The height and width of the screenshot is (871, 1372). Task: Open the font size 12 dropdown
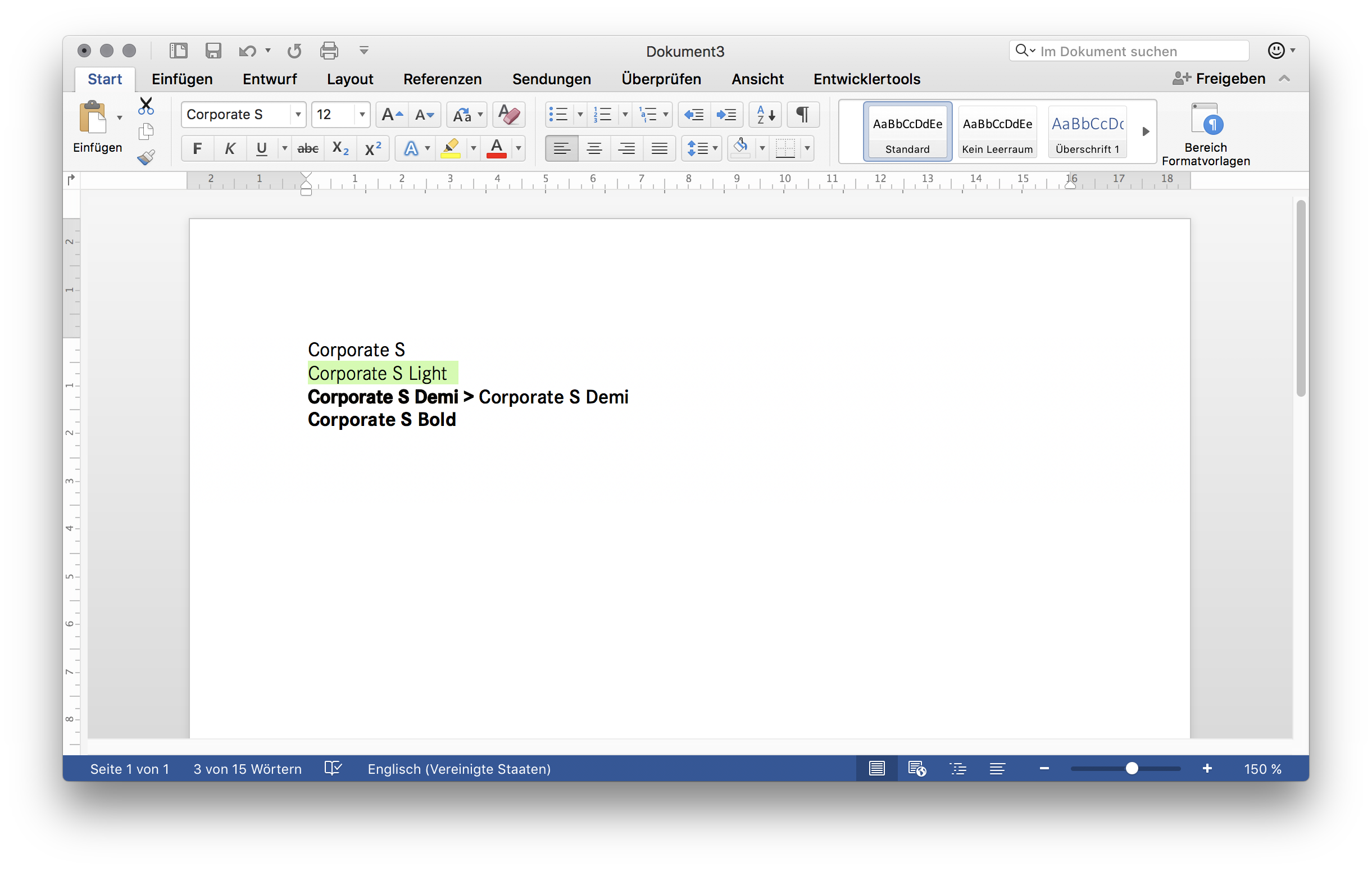362,115
